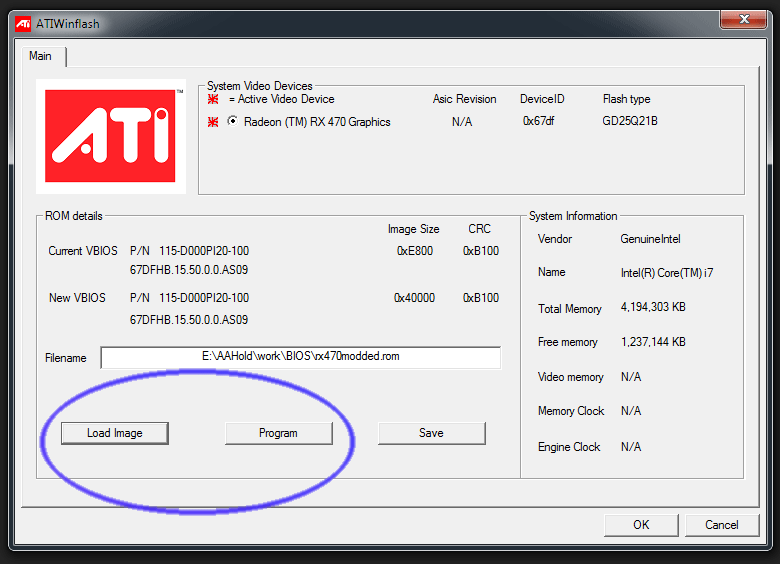Viewport: 780px width, 564px height.
Task: Click the Engine Clock "N/A" value
Action: click(x=631, y=447)
